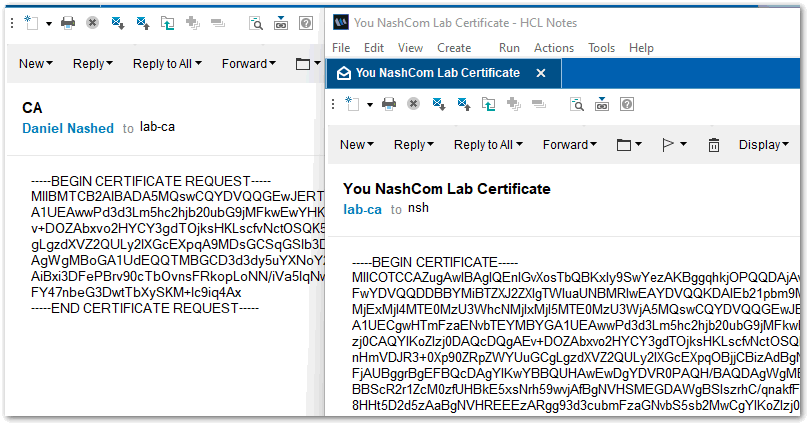Screen dimensions: 809x425
Task: Open the Create menu in HCL Notes
Action: click(454, 47)
